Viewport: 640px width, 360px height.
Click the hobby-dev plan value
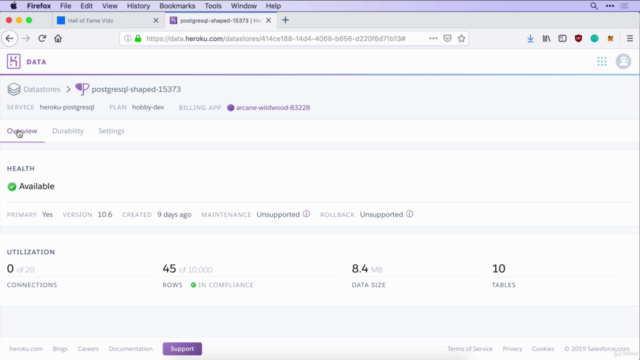pos(148,107)
